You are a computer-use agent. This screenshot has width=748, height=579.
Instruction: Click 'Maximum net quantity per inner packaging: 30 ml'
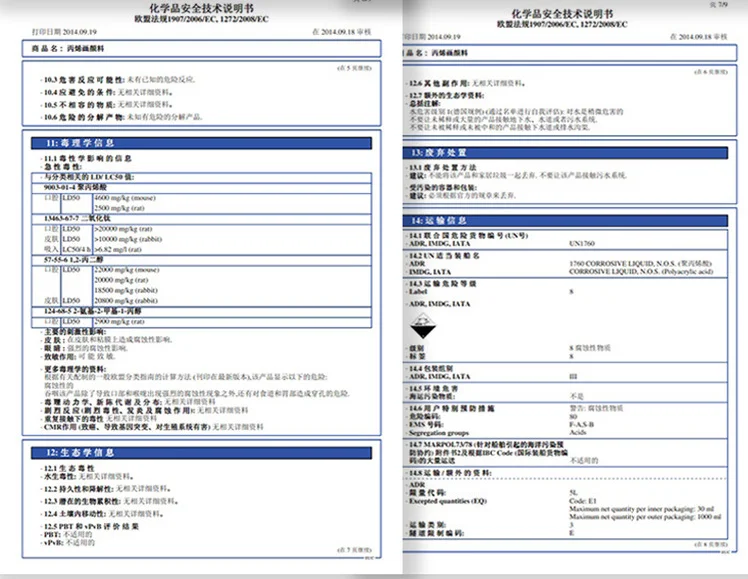click(642, 509)
